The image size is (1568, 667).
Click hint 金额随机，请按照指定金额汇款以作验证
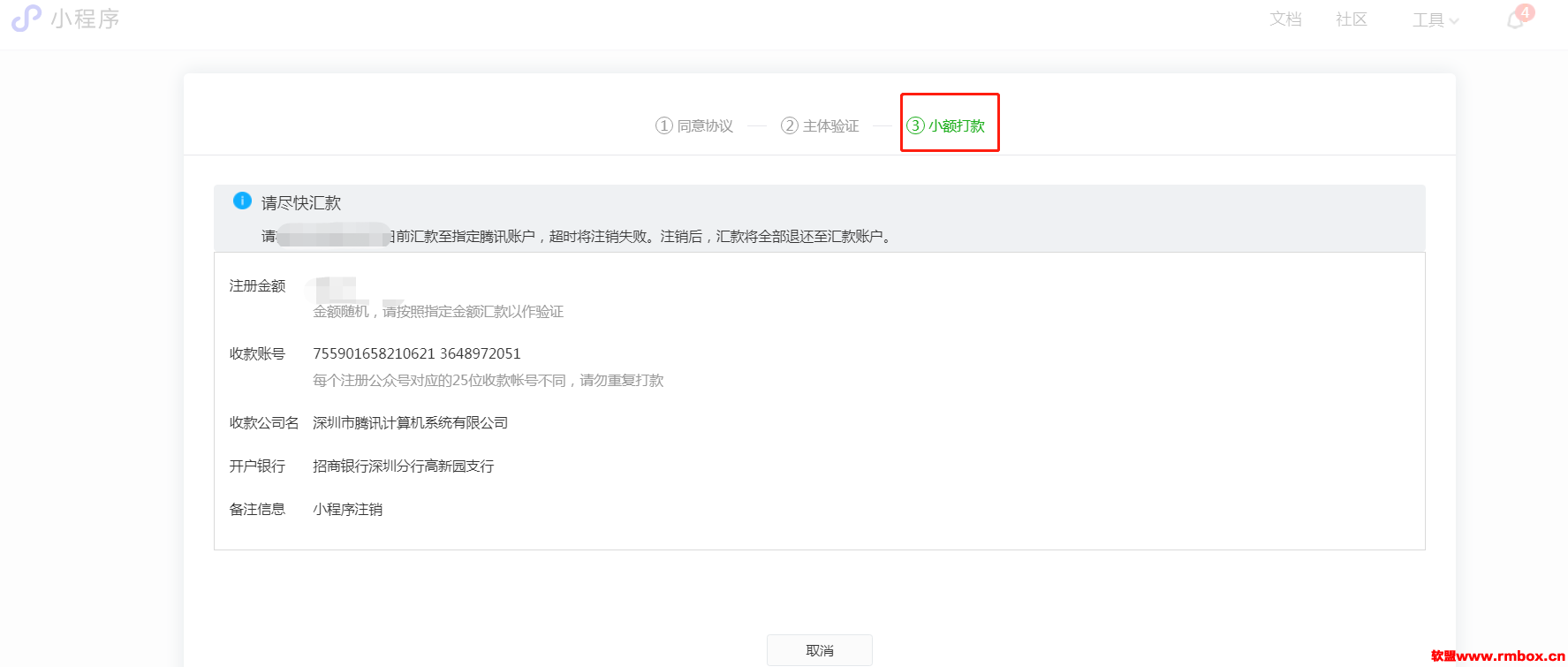point(438,311)
